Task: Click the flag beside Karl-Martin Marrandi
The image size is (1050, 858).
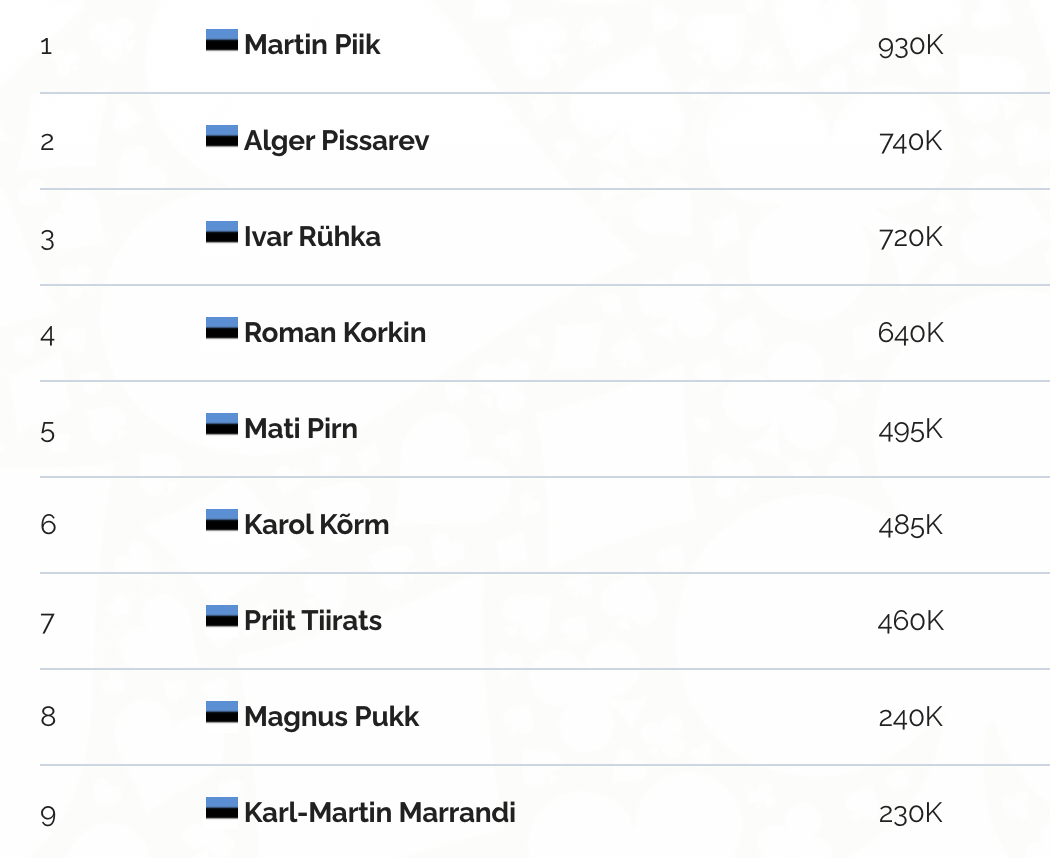Action: (221, 808)
